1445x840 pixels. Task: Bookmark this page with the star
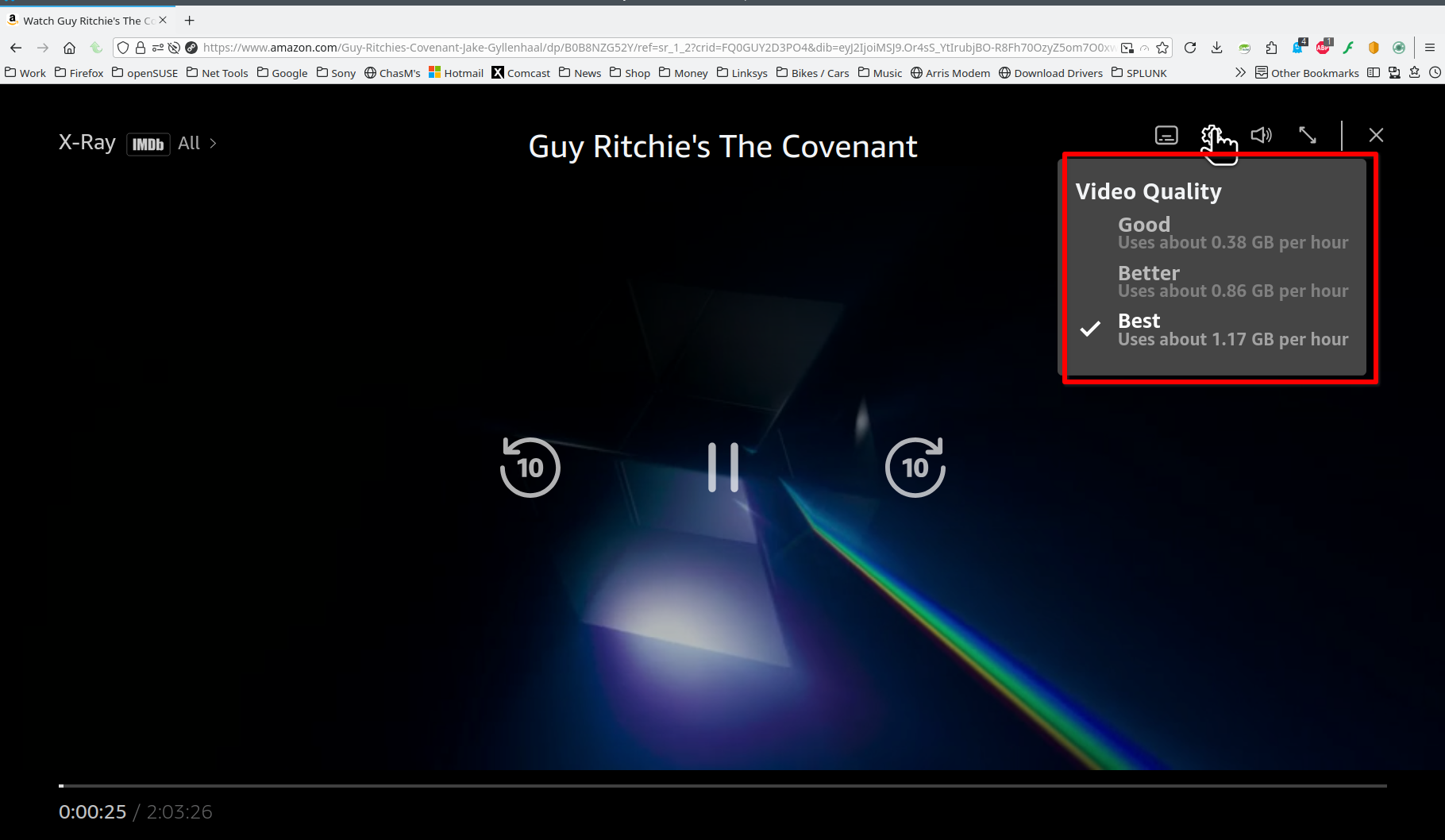pyautogui.click(x=1163, y=48)
